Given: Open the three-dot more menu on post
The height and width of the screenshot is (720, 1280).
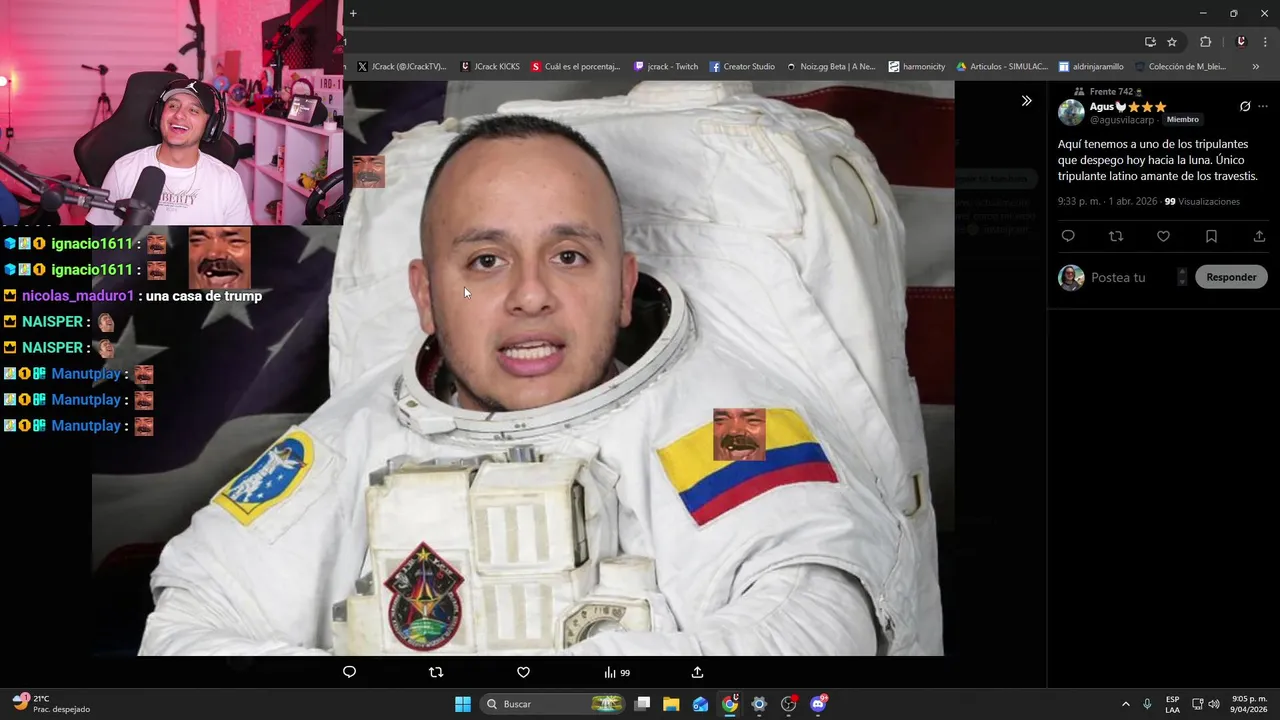Looking at the screenshot, I should click(x=1263, y=106).
